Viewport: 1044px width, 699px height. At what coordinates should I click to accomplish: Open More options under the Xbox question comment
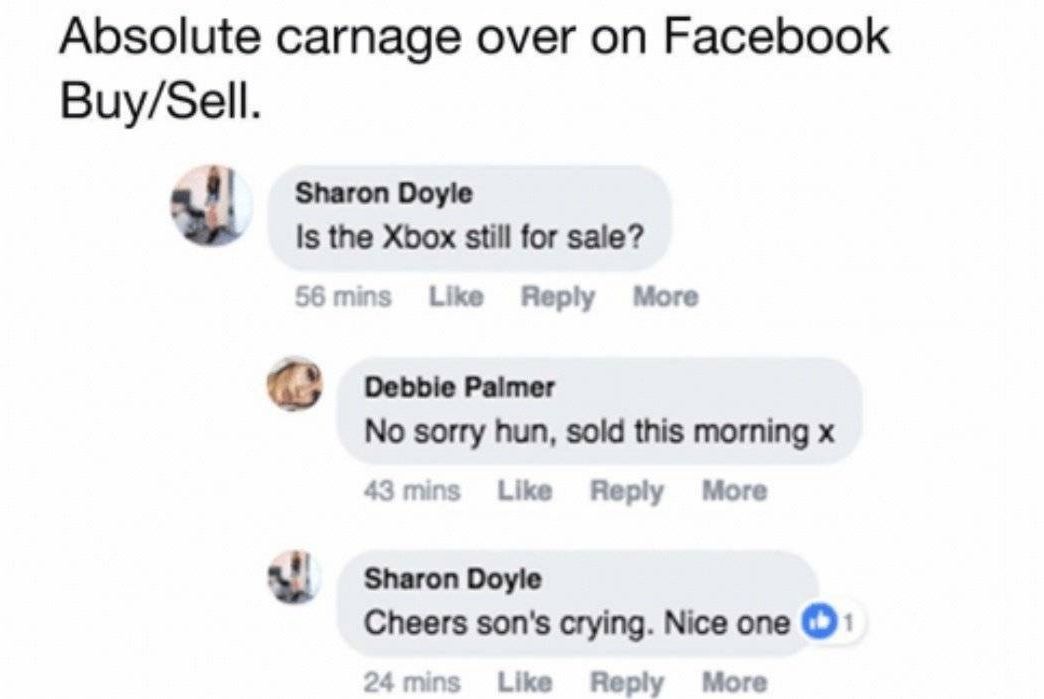tap(665, 297)
